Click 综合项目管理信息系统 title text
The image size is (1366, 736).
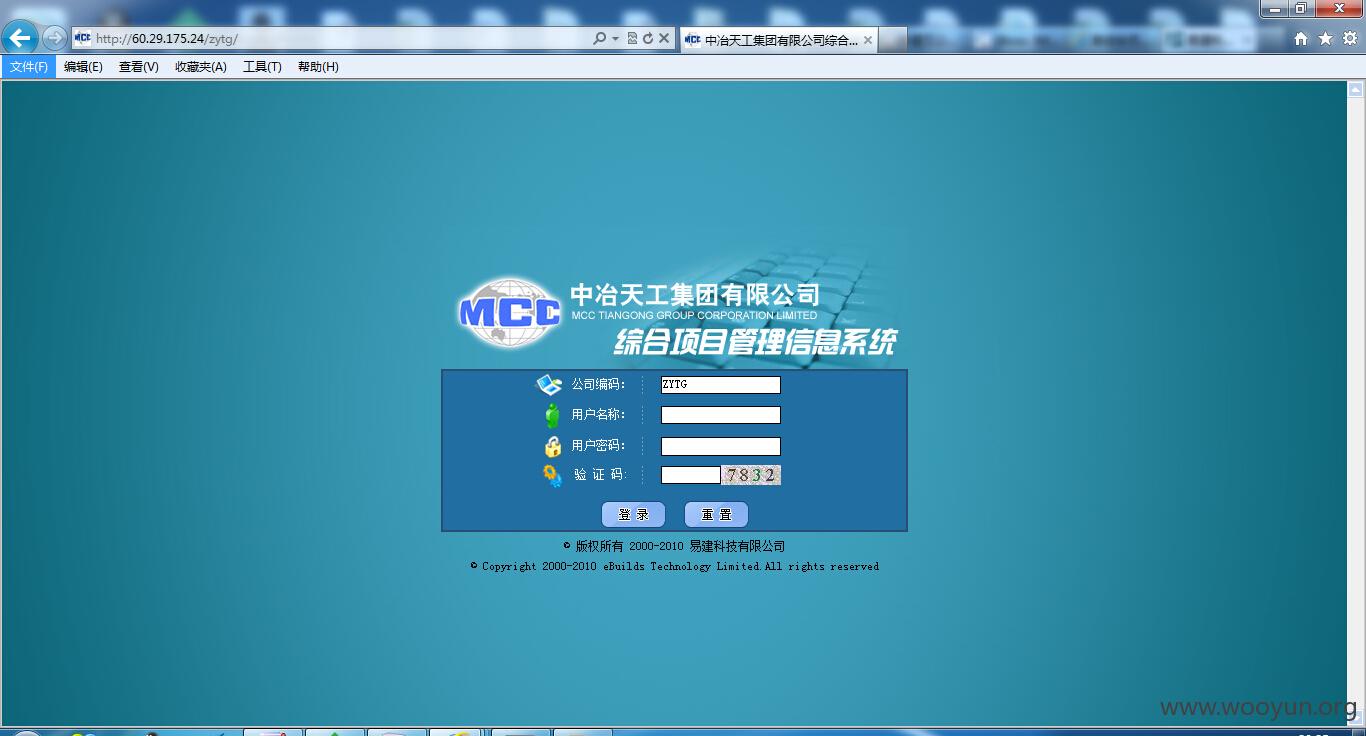click(x=755, y=342)
